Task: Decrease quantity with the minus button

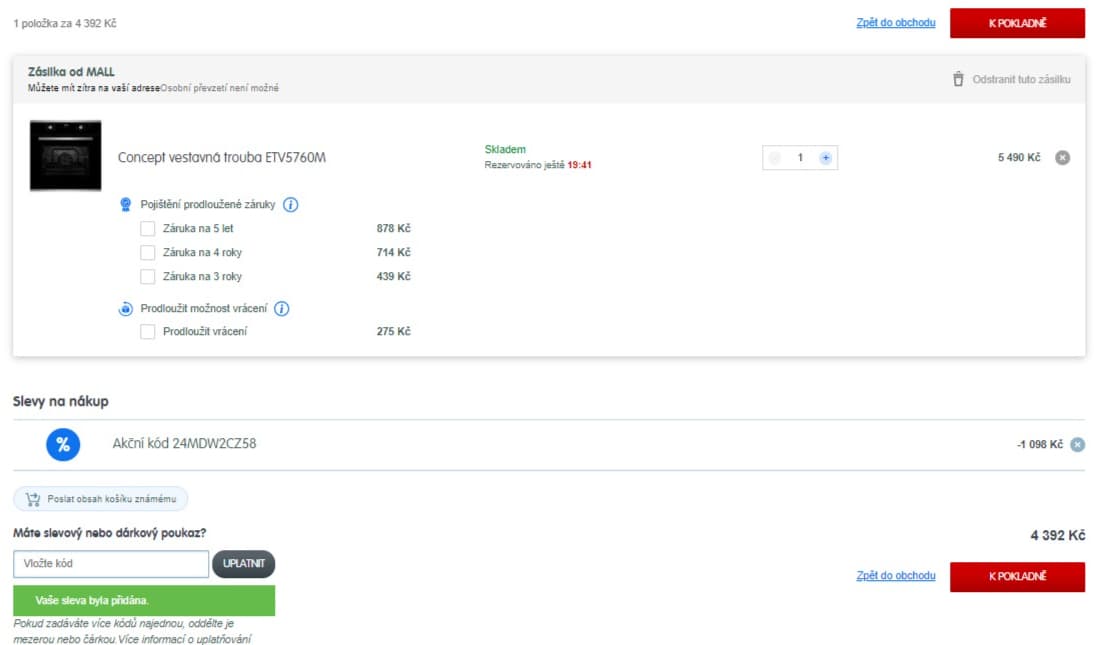Action: tap(775, 158)
